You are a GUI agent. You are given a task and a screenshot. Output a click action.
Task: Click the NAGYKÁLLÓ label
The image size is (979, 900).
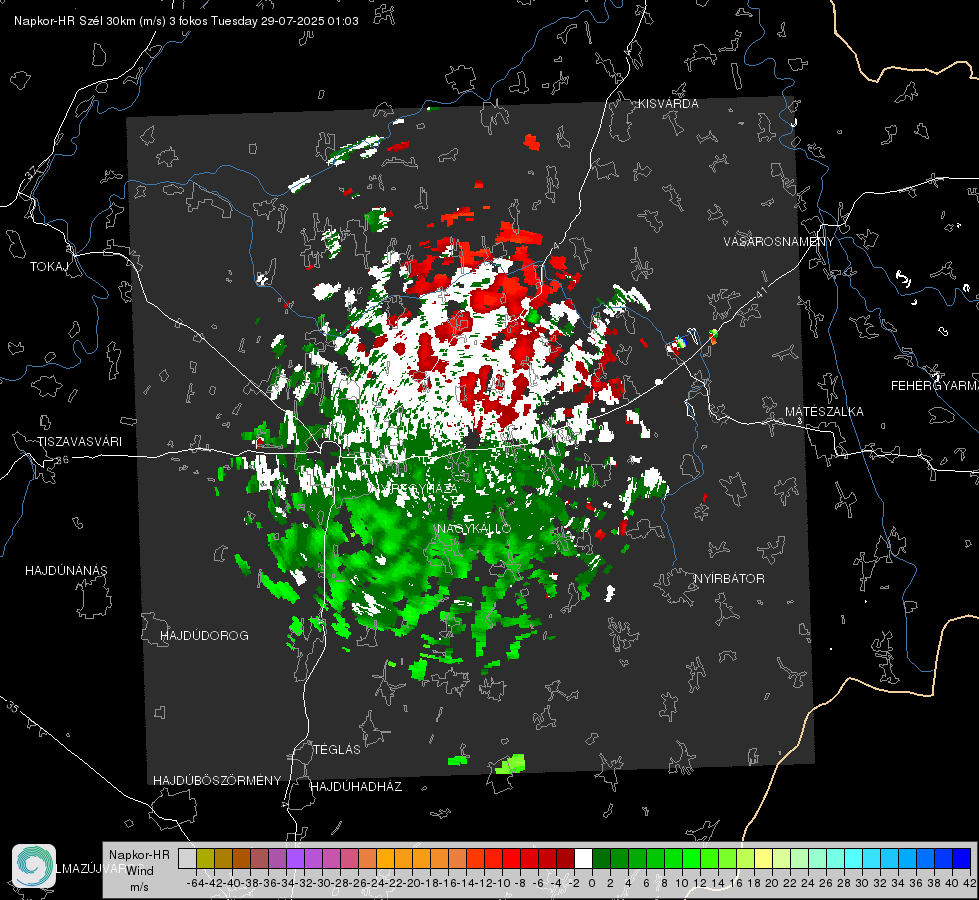(474, 528)
